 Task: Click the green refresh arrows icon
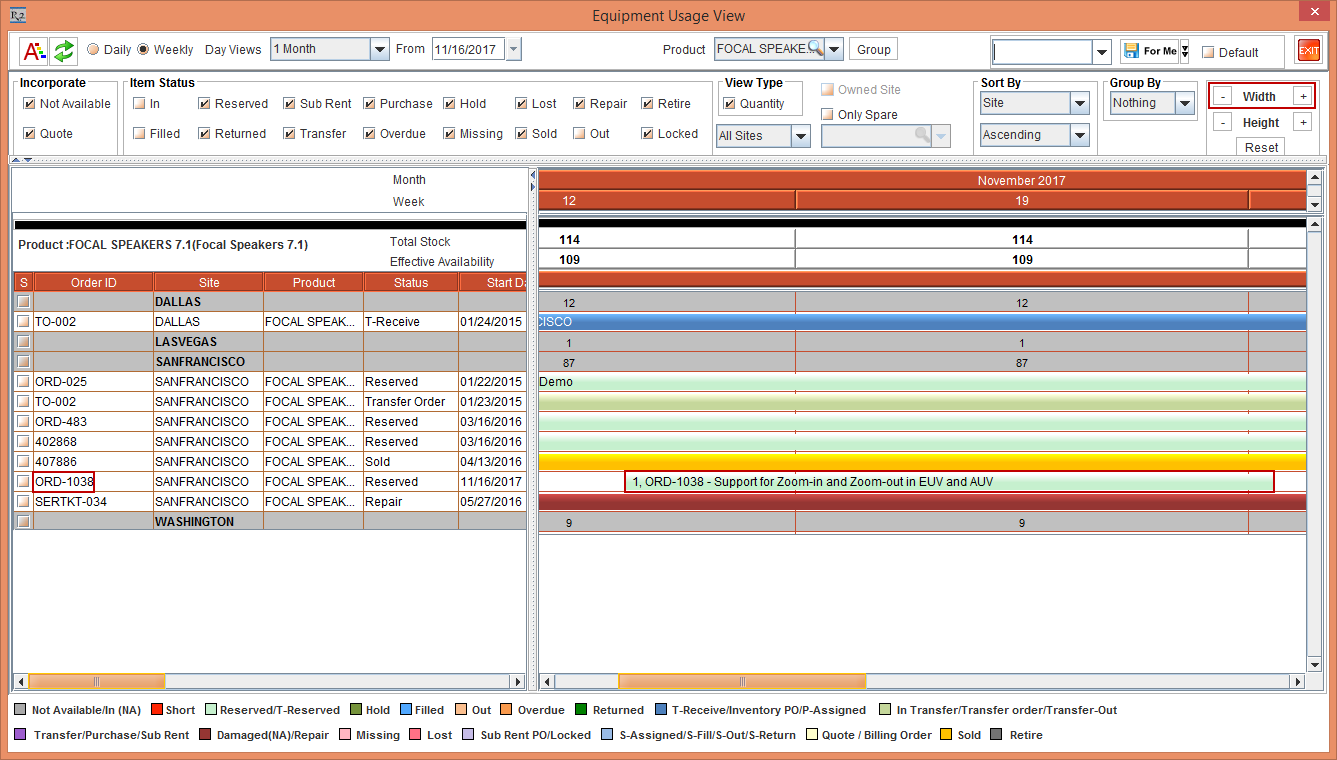click(64, 50)
